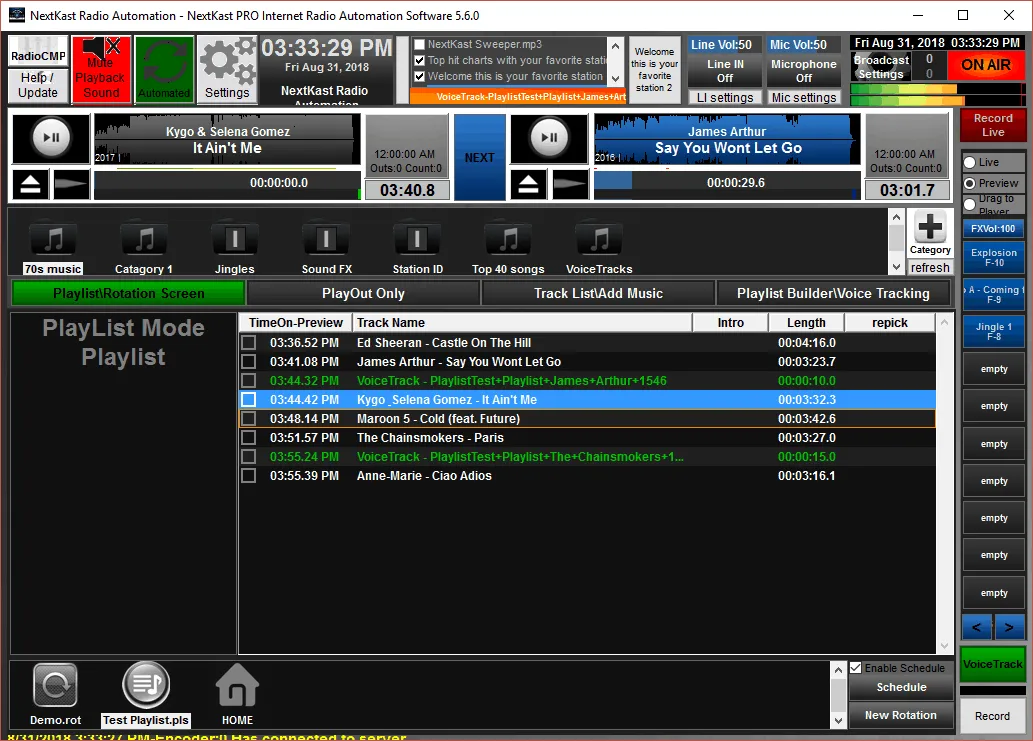Click the New Rotation button
Screen dimensions: 1033x741
coord(900,715)
